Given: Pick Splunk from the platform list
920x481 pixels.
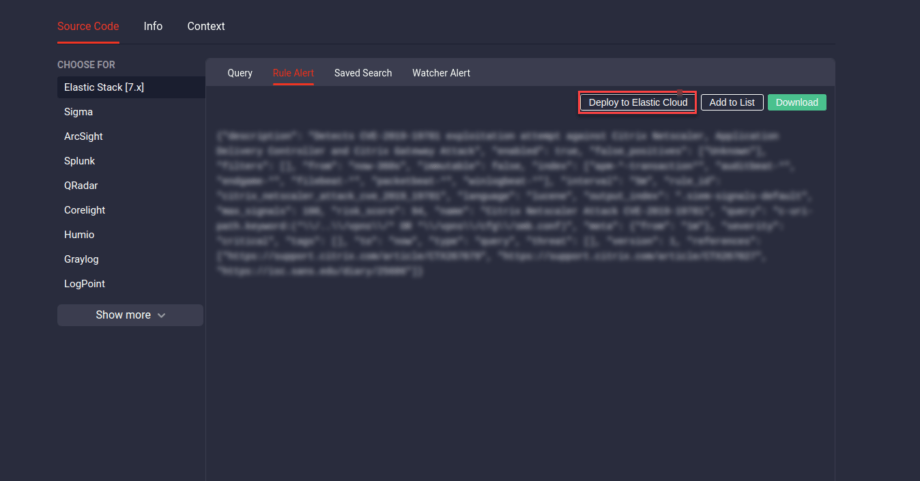Looking at the screenshot, I should tap(80, 161).
